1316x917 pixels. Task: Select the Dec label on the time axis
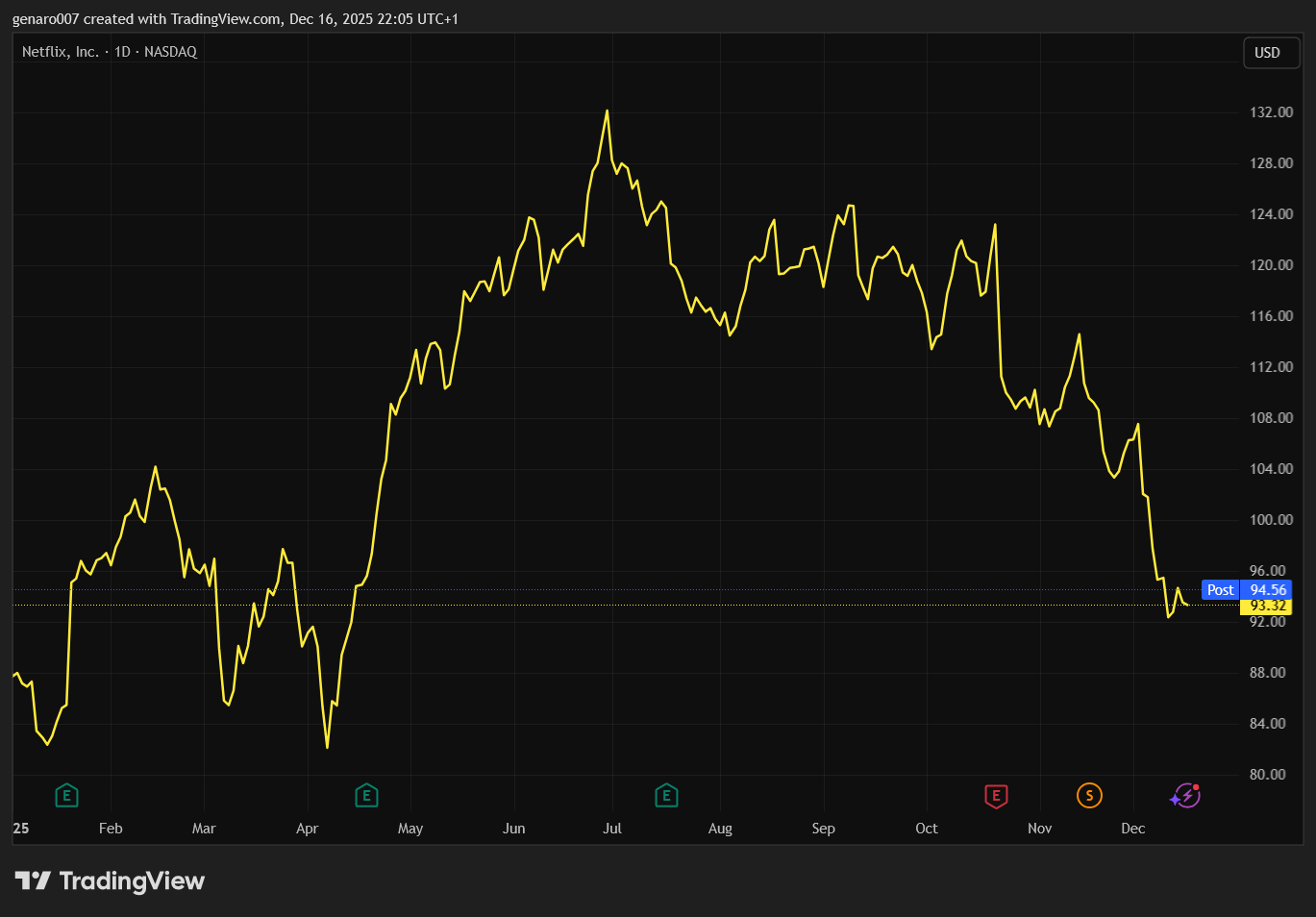click(1133, 829)
